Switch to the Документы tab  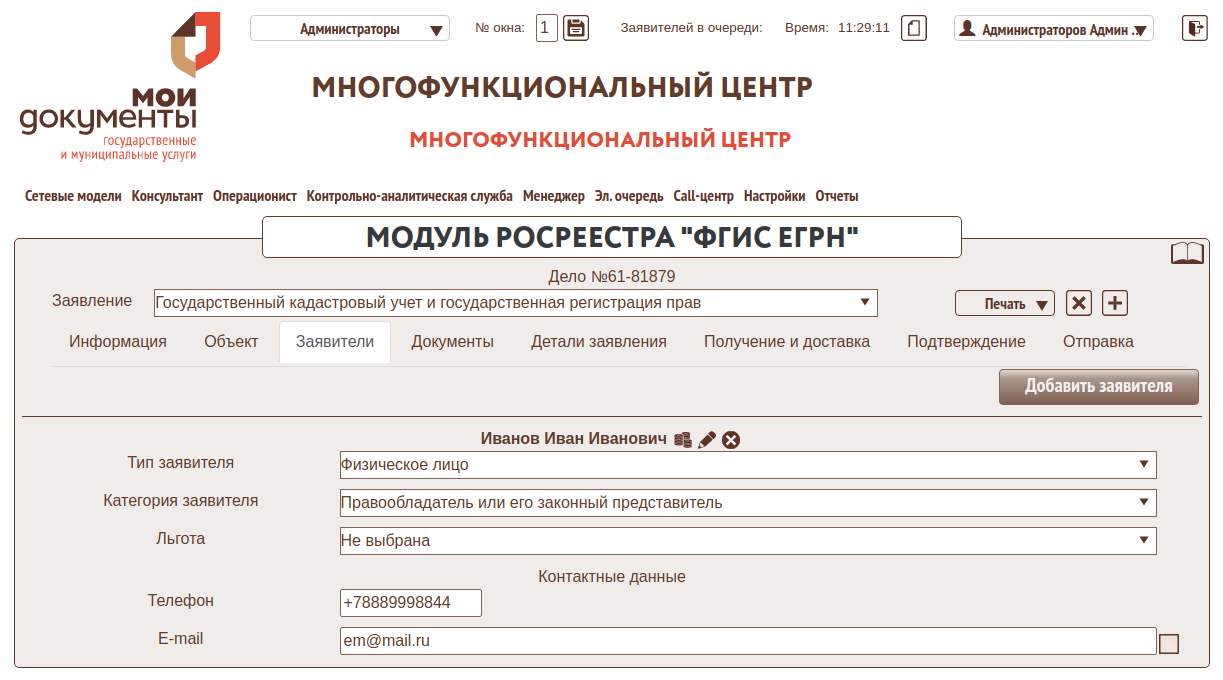pos(452,342)
